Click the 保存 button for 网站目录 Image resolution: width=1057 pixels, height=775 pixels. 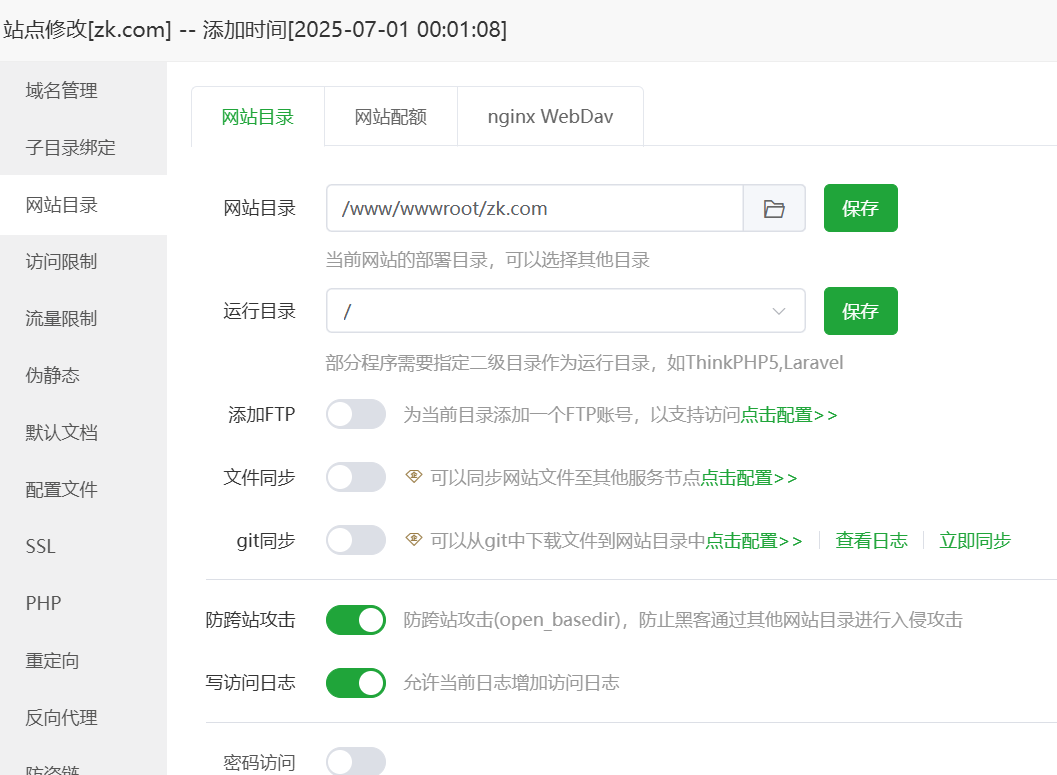click(x=860, y=207)
